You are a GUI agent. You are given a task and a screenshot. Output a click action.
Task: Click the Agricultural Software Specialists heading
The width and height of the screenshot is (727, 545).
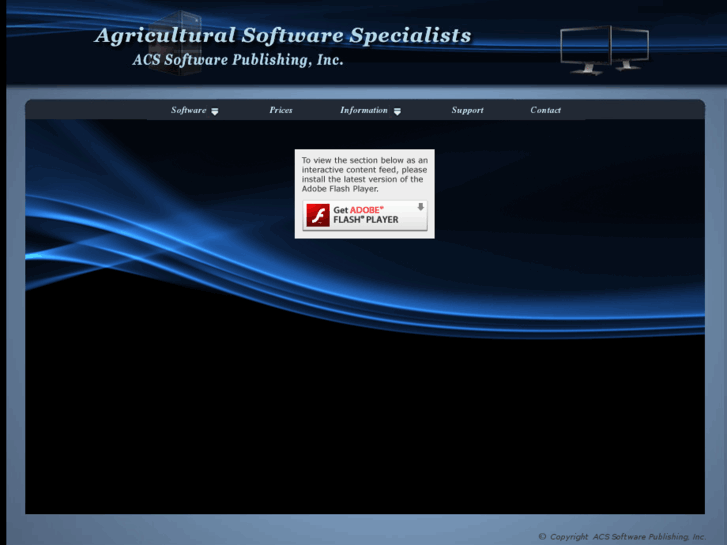282,36
